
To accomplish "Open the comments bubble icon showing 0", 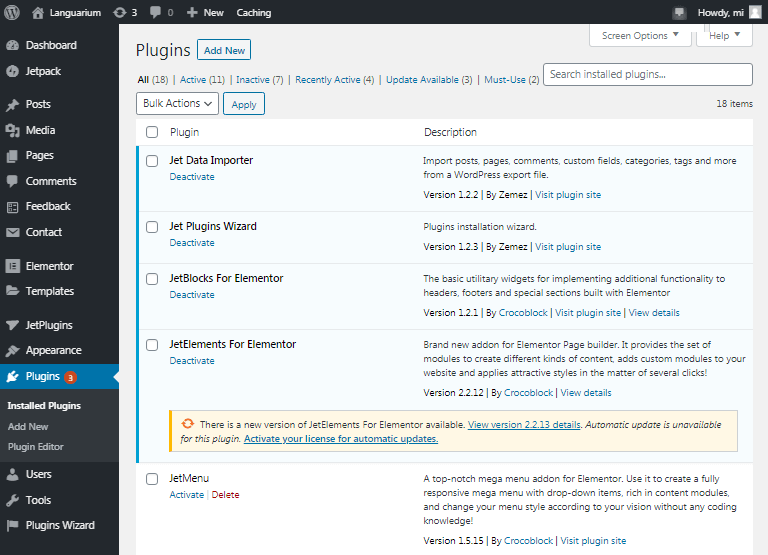I will point(155,13).
